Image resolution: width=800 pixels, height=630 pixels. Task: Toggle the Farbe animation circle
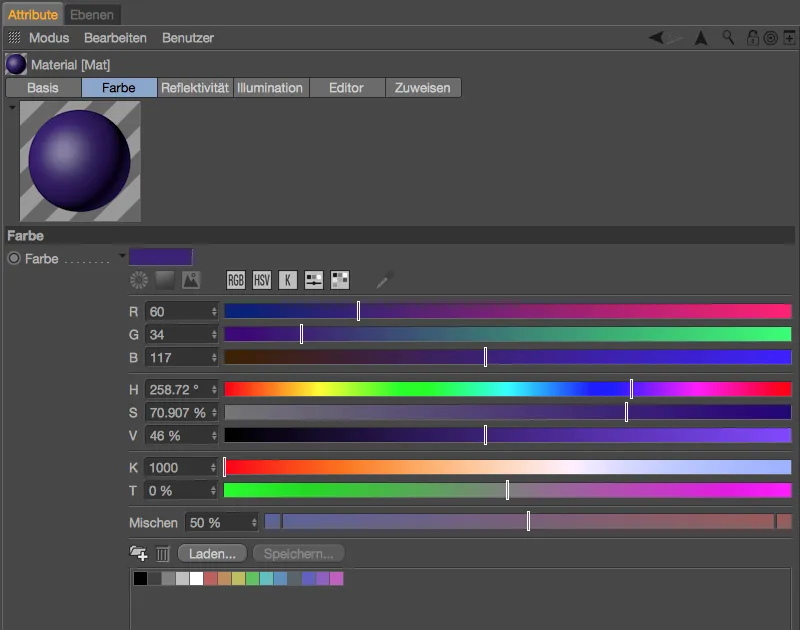14,258
